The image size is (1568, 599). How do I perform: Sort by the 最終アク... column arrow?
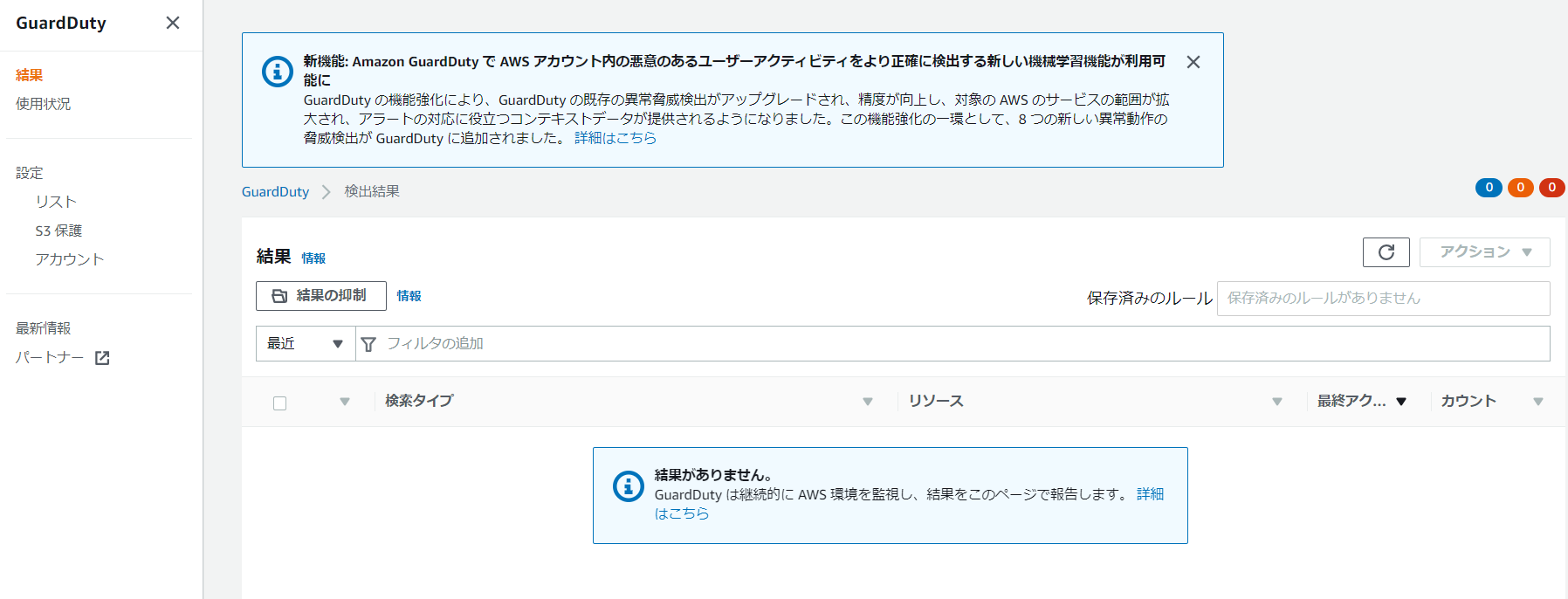1401,402
